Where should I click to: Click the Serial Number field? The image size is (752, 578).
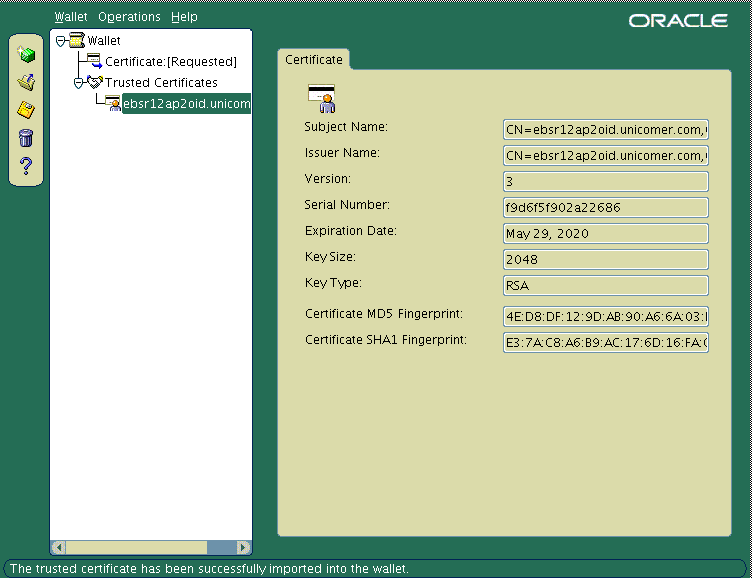point(606,207)
